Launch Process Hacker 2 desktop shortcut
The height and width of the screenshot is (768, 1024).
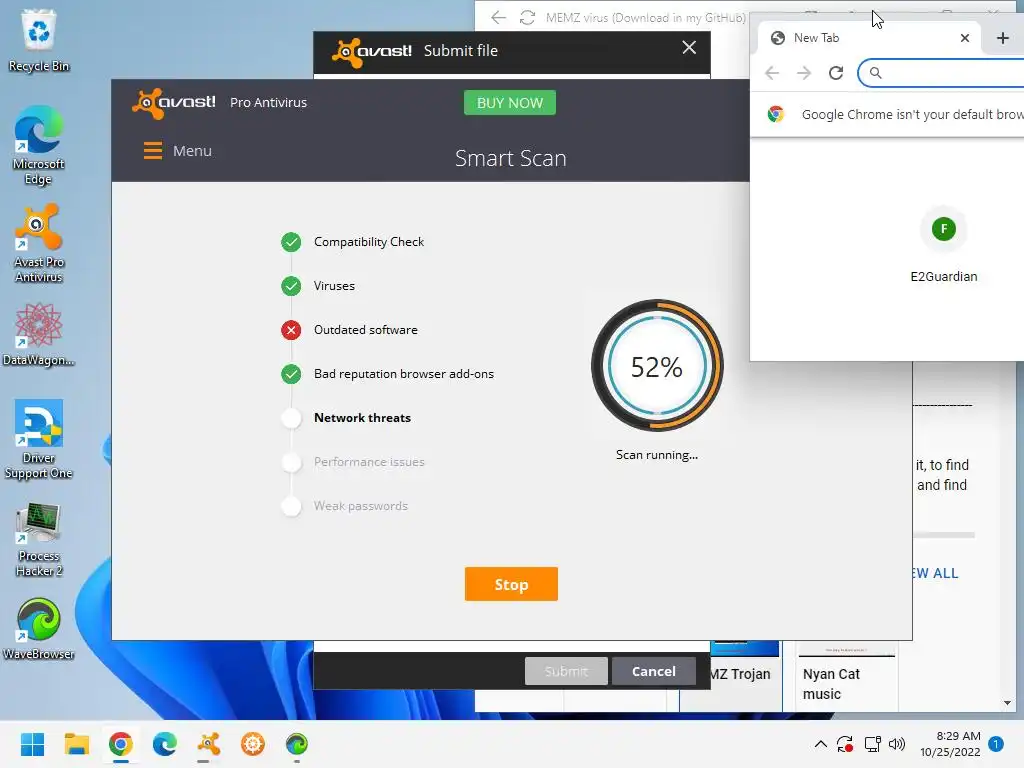tap(39, 539)
